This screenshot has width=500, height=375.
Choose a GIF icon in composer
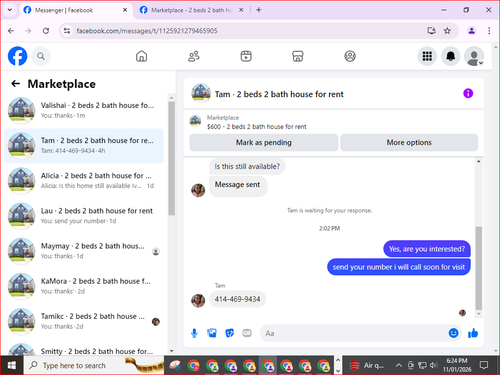pos(247,333)
